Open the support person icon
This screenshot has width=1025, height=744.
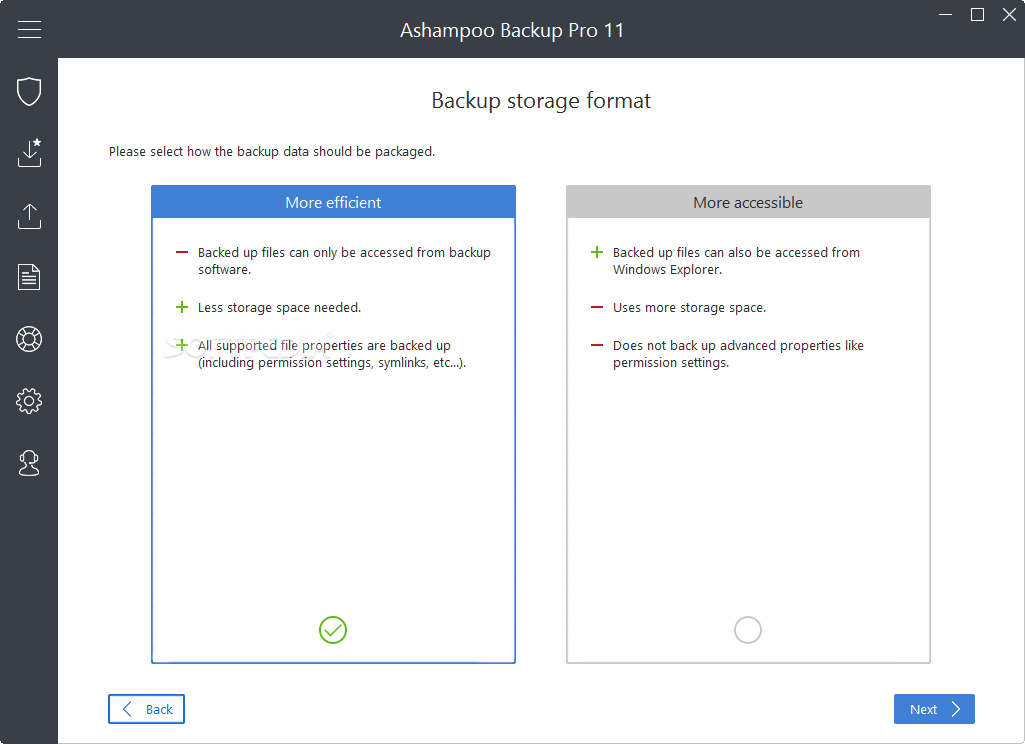pos(29,463)
